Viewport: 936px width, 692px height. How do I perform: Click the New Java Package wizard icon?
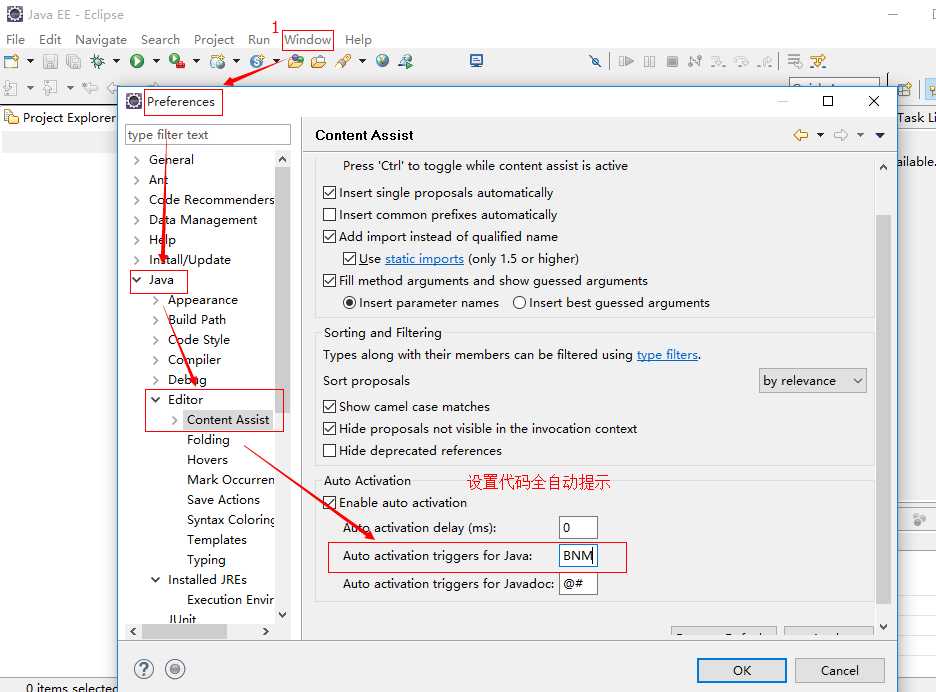[x=217, y=61]
